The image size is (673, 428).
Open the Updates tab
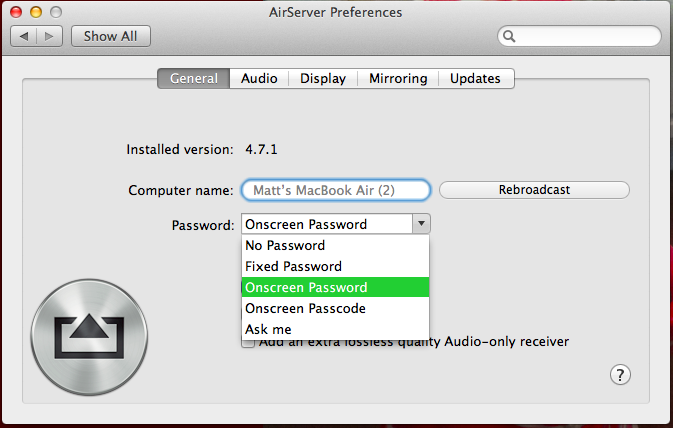pos(475,78)
